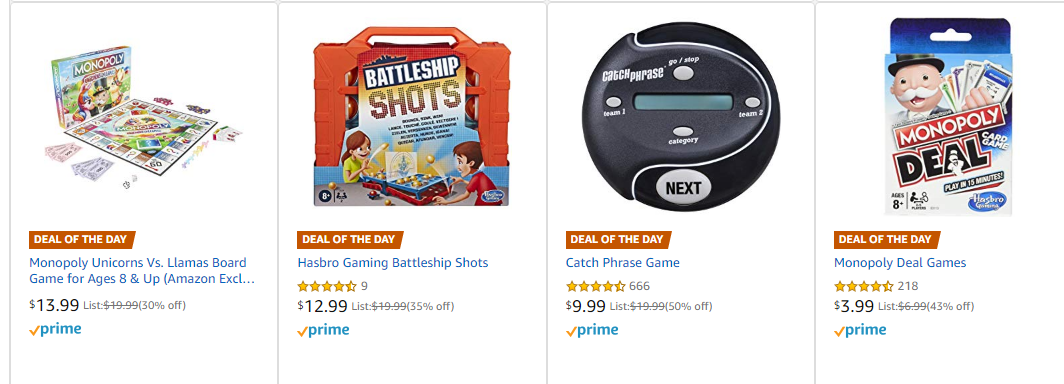Click the $9.99 Catch Phrase price

coord(586,306)
